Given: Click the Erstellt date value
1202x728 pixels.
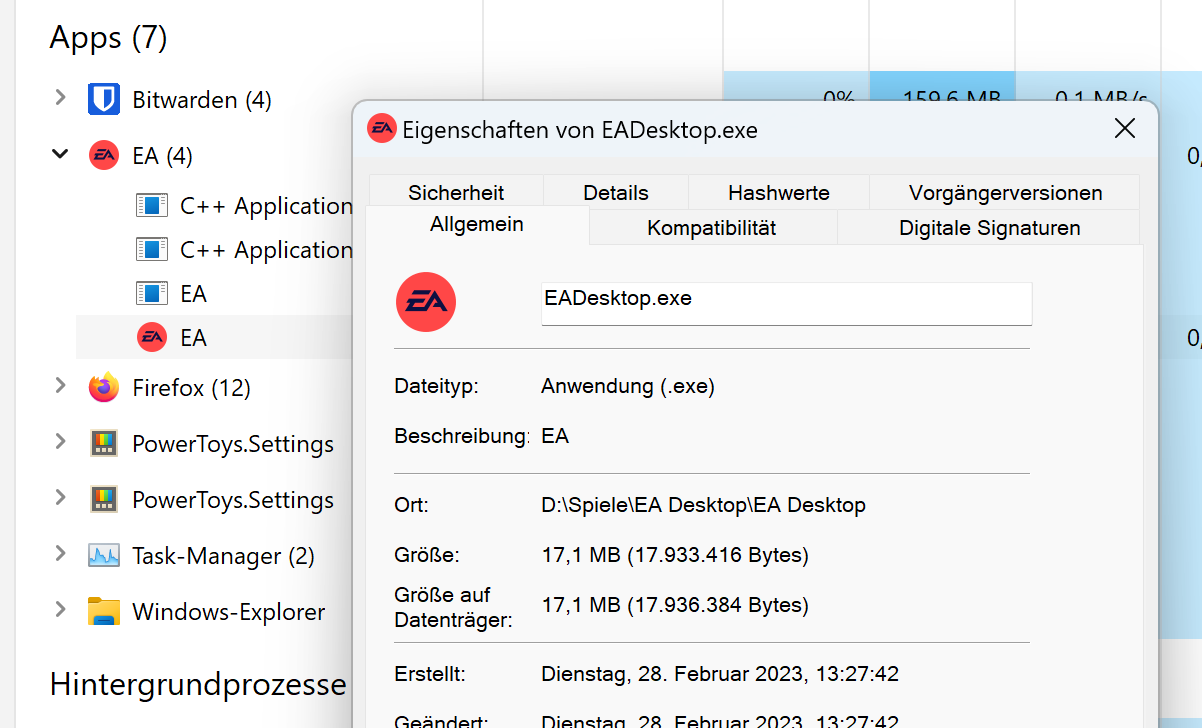Looking at the screenshot, I should point(720,674).
